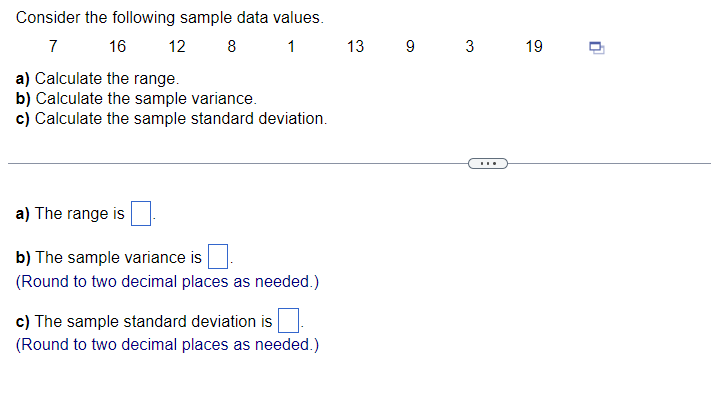This screenshot has width=711, height=400.
Task: Click the 'Calculate the sample variance' instruction
Action: click(x=136, y=98)
